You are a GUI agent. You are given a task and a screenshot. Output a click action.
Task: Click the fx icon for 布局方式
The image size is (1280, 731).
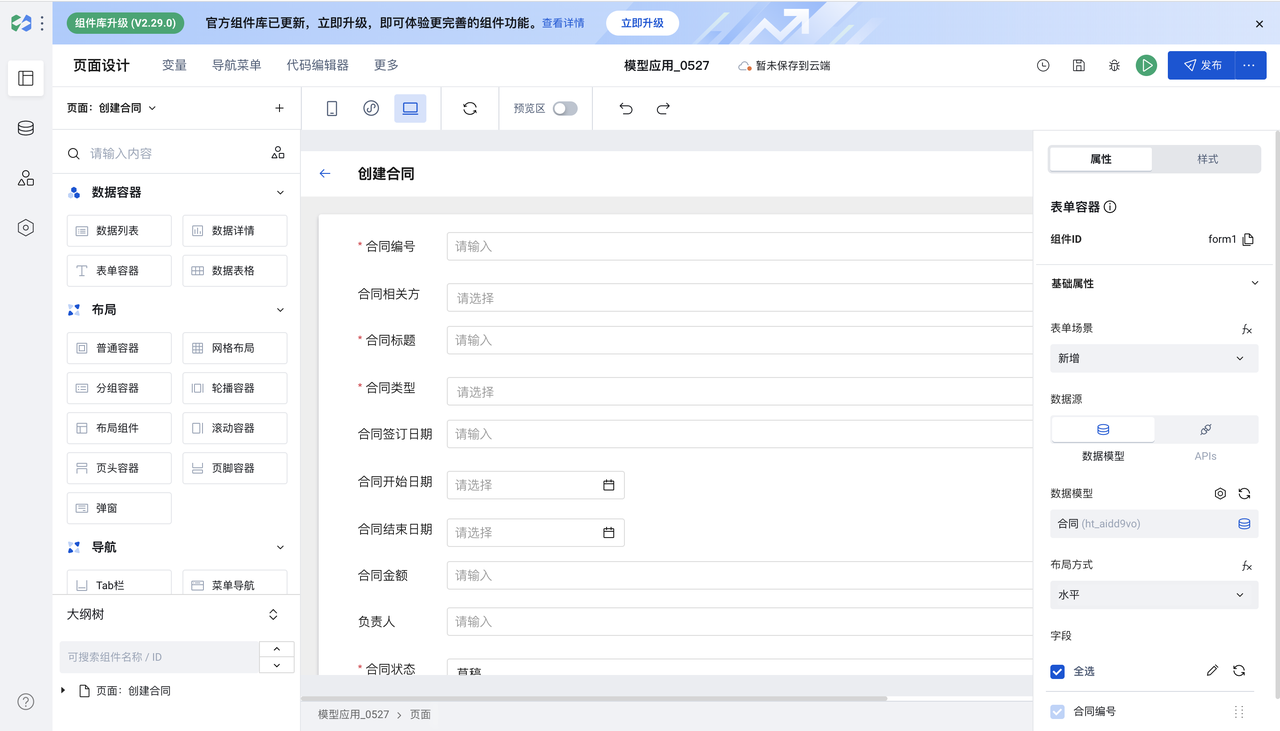point(1247,566)
